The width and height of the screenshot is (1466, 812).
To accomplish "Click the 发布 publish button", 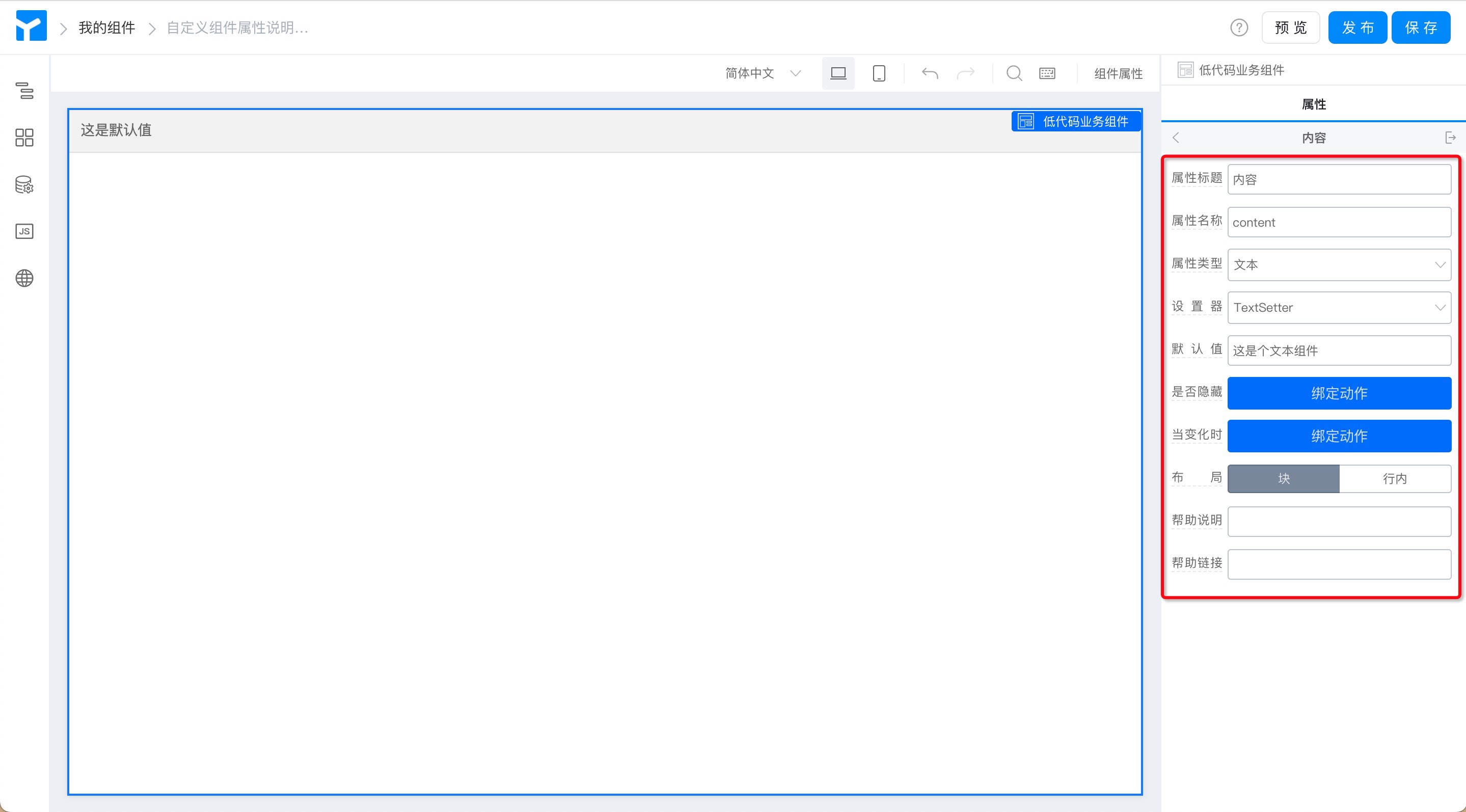I will tap(1358, 28).
